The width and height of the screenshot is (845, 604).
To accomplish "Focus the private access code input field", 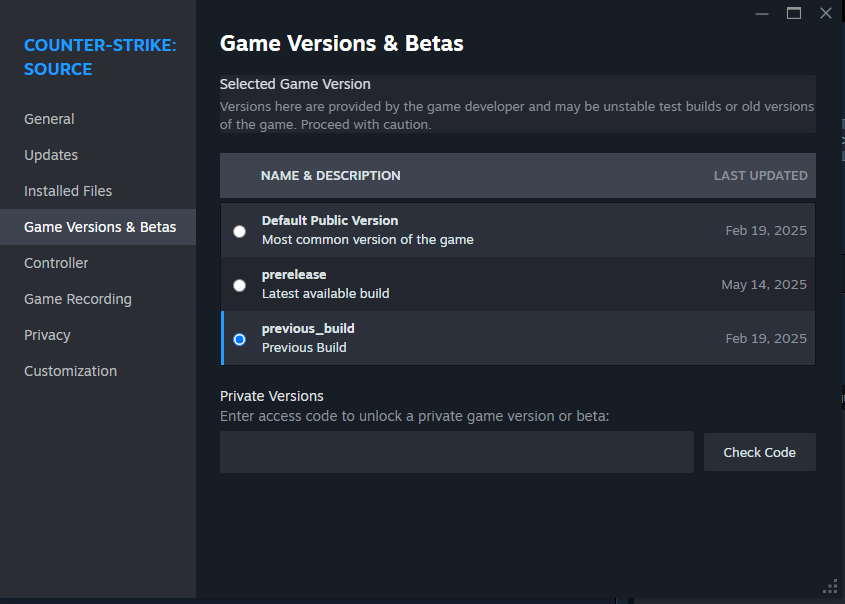I will 456,452.
